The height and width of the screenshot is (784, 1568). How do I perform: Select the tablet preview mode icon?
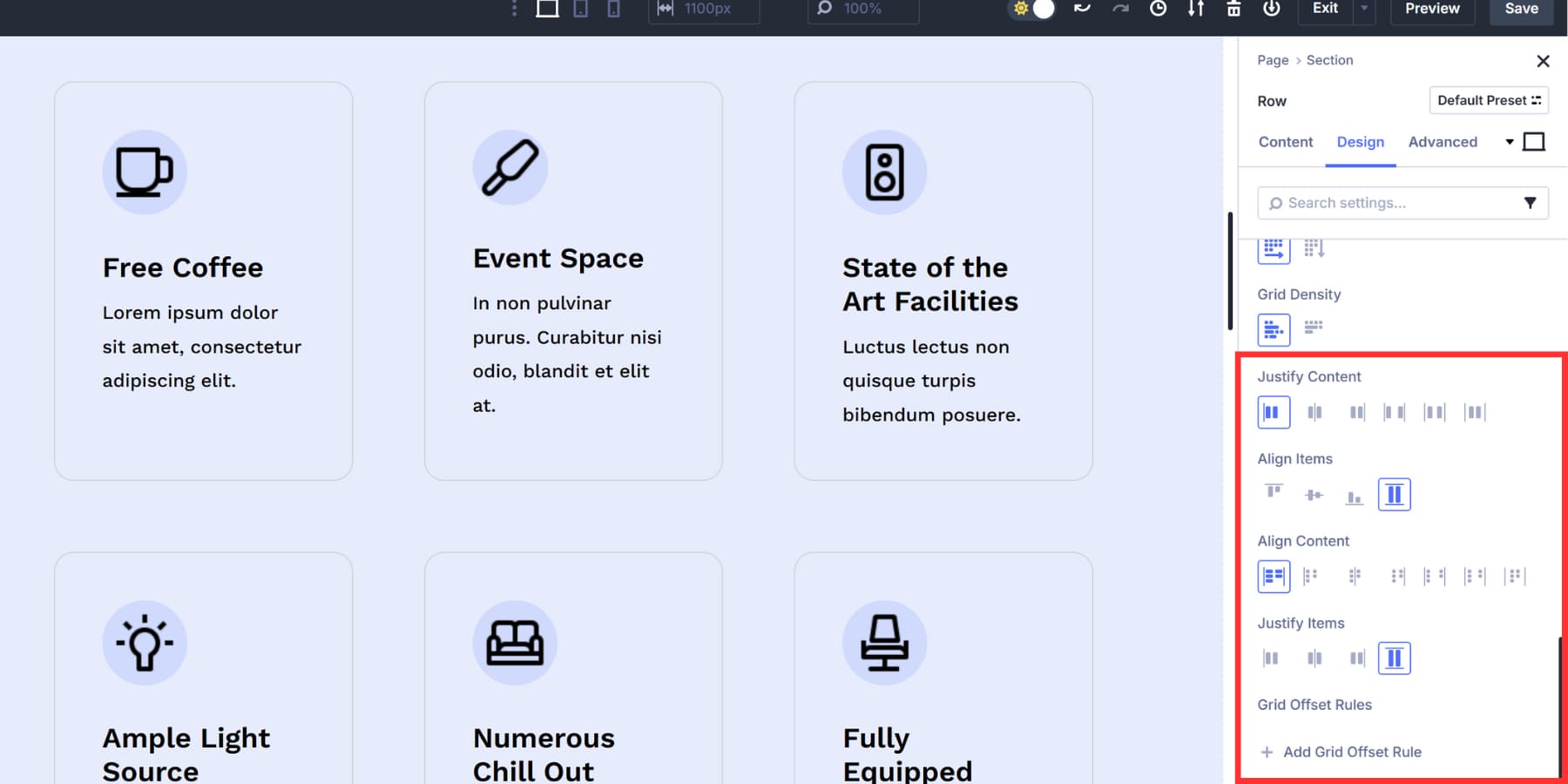(x=580, y=9)
